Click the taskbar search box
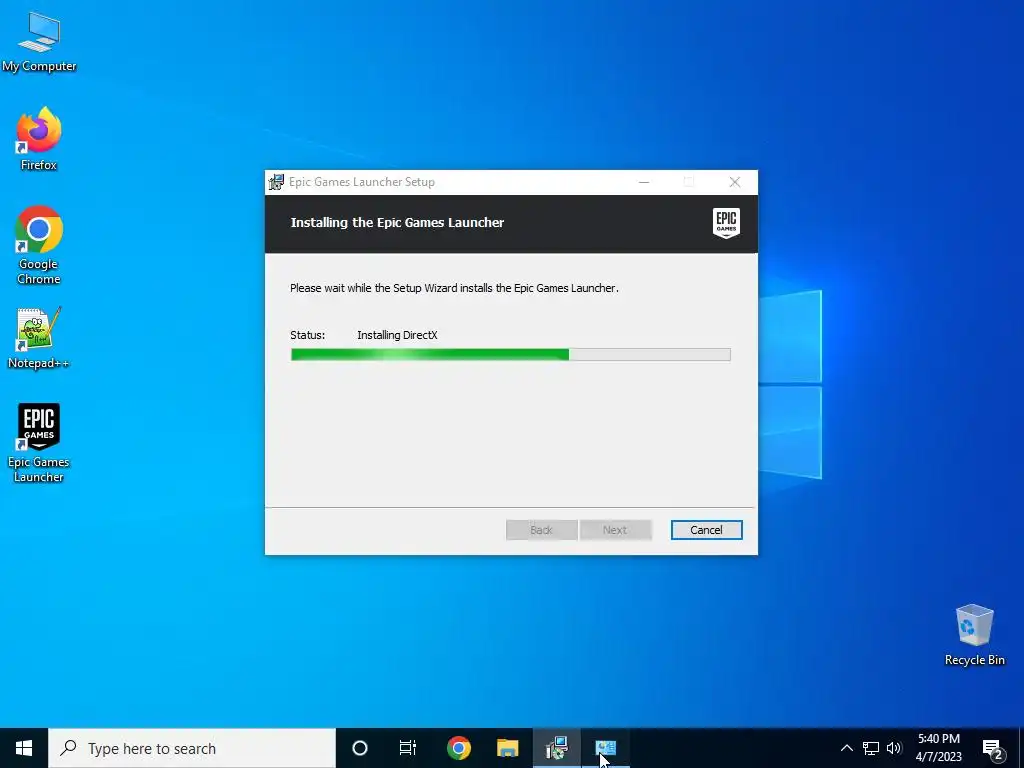The height and width of the screenshot is (768, 1024). point(192,748)
